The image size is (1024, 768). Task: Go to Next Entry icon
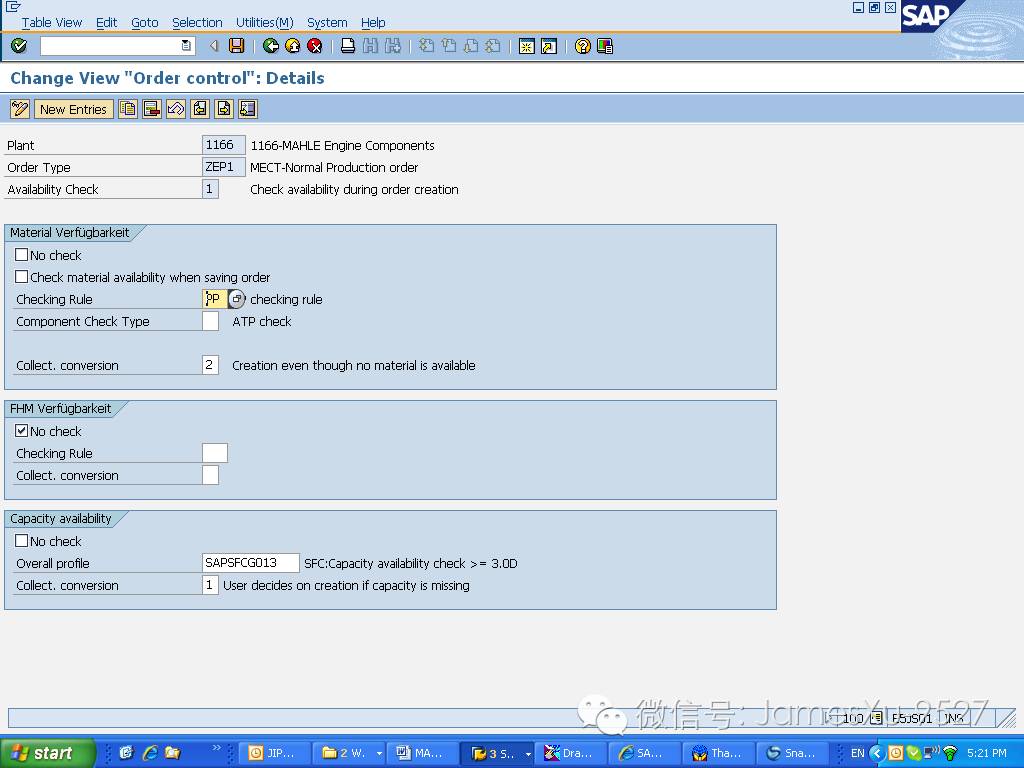(x=224, y=109)
